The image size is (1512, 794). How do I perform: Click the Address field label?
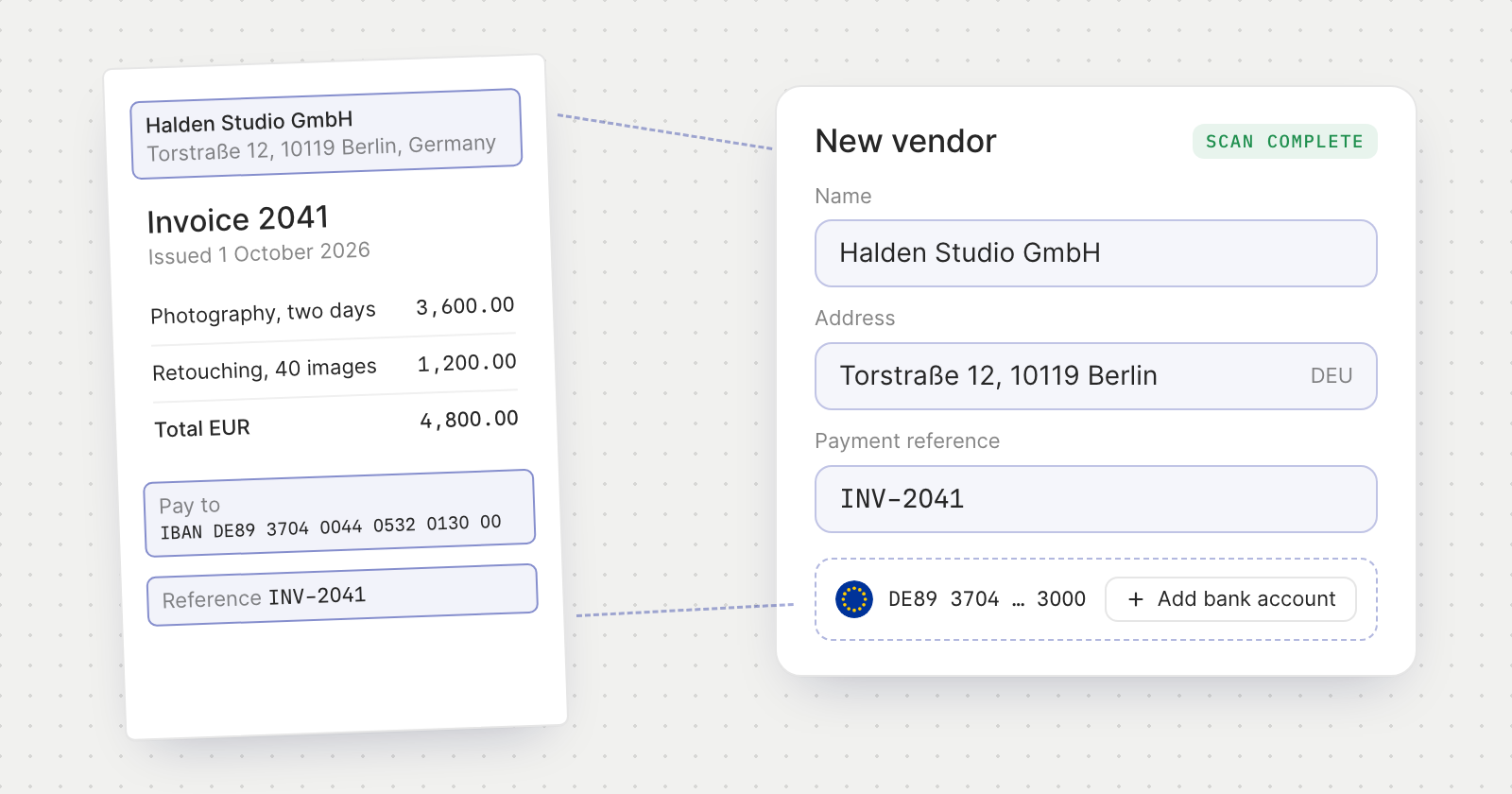pos(854,319)
